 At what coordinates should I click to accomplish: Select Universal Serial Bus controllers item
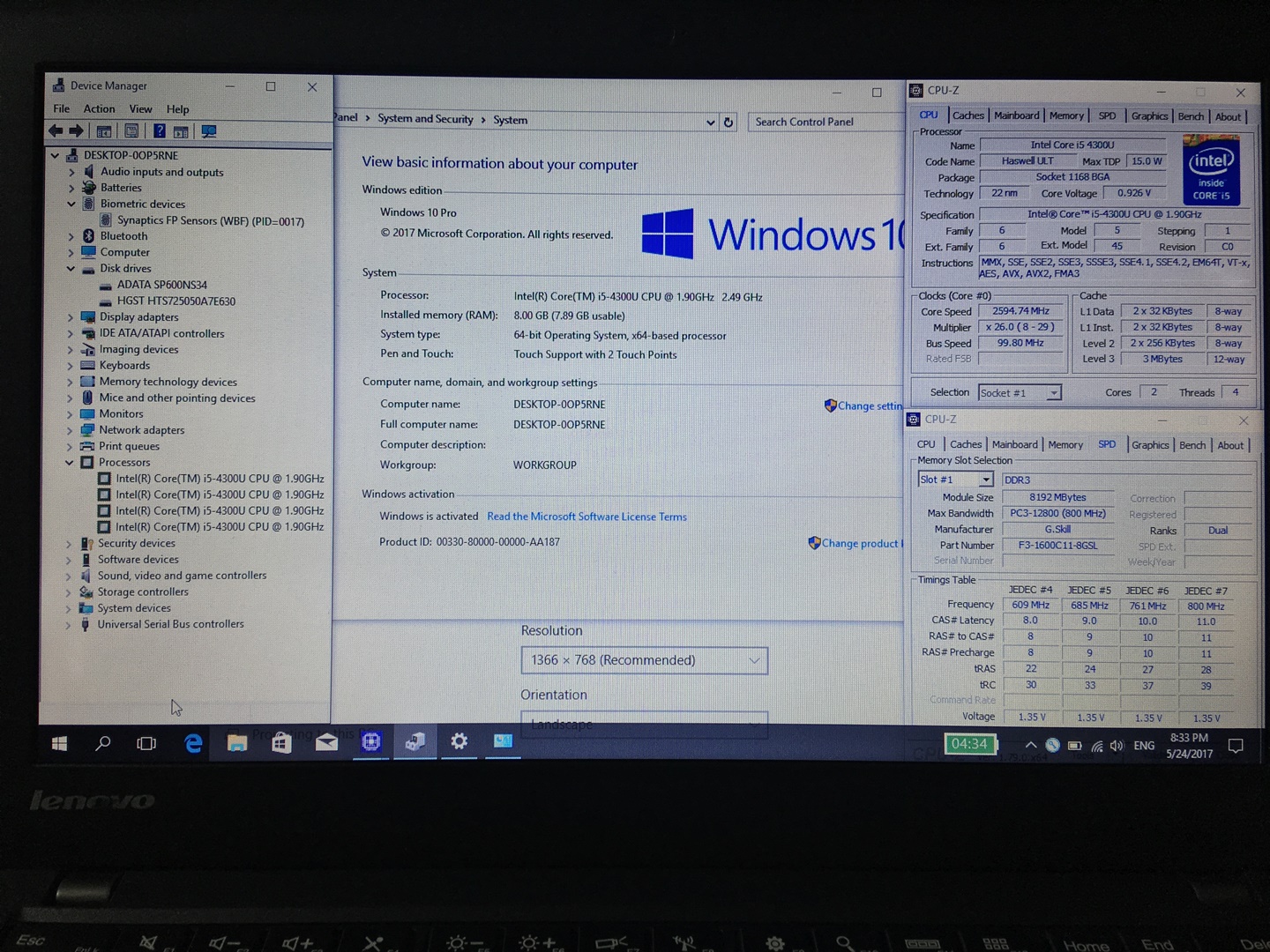[170, 624]
